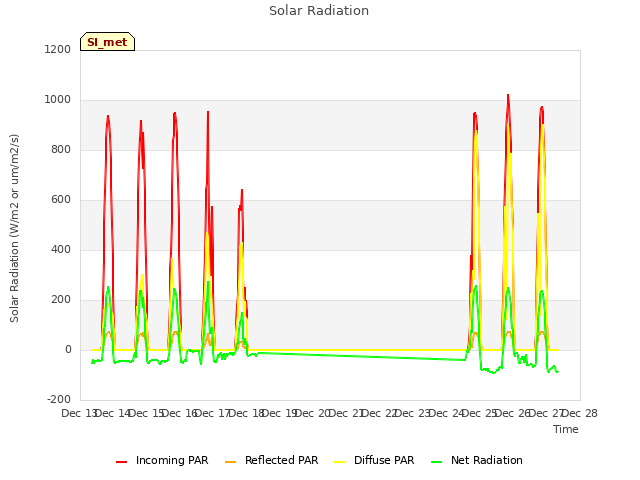Click the 600 y-axis tick label
The height and width of the screenshot is (480, 640).
pos(61,200)
